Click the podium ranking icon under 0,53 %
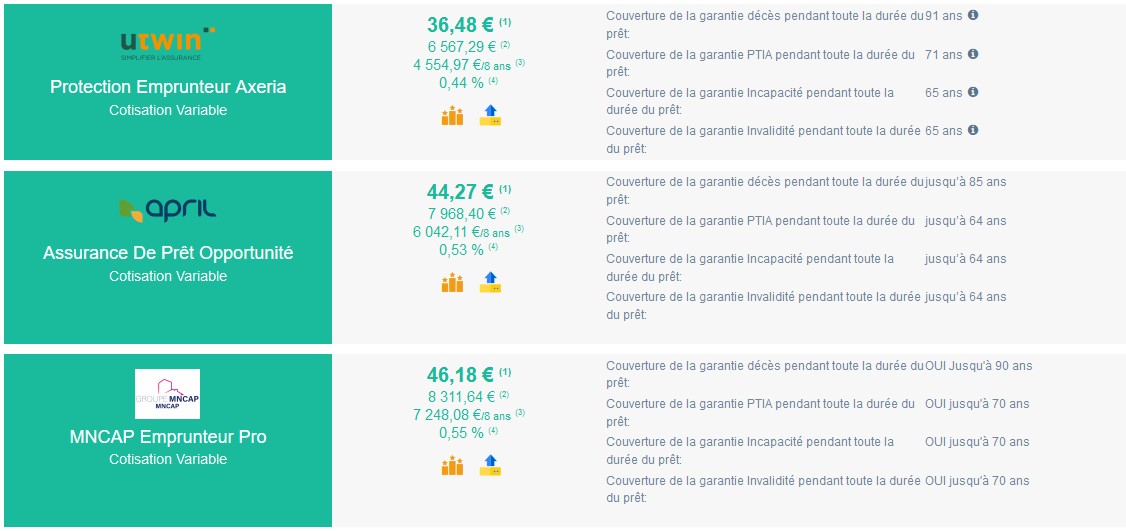The image size is (1126, 531). click(x=452, y=282)
